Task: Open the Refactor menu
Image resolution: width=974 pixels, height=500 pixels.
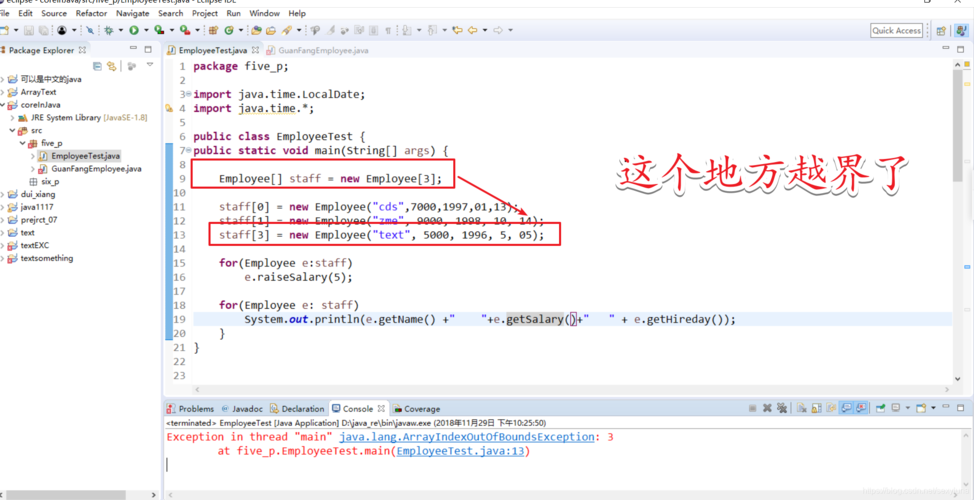Action: (91, 13)
